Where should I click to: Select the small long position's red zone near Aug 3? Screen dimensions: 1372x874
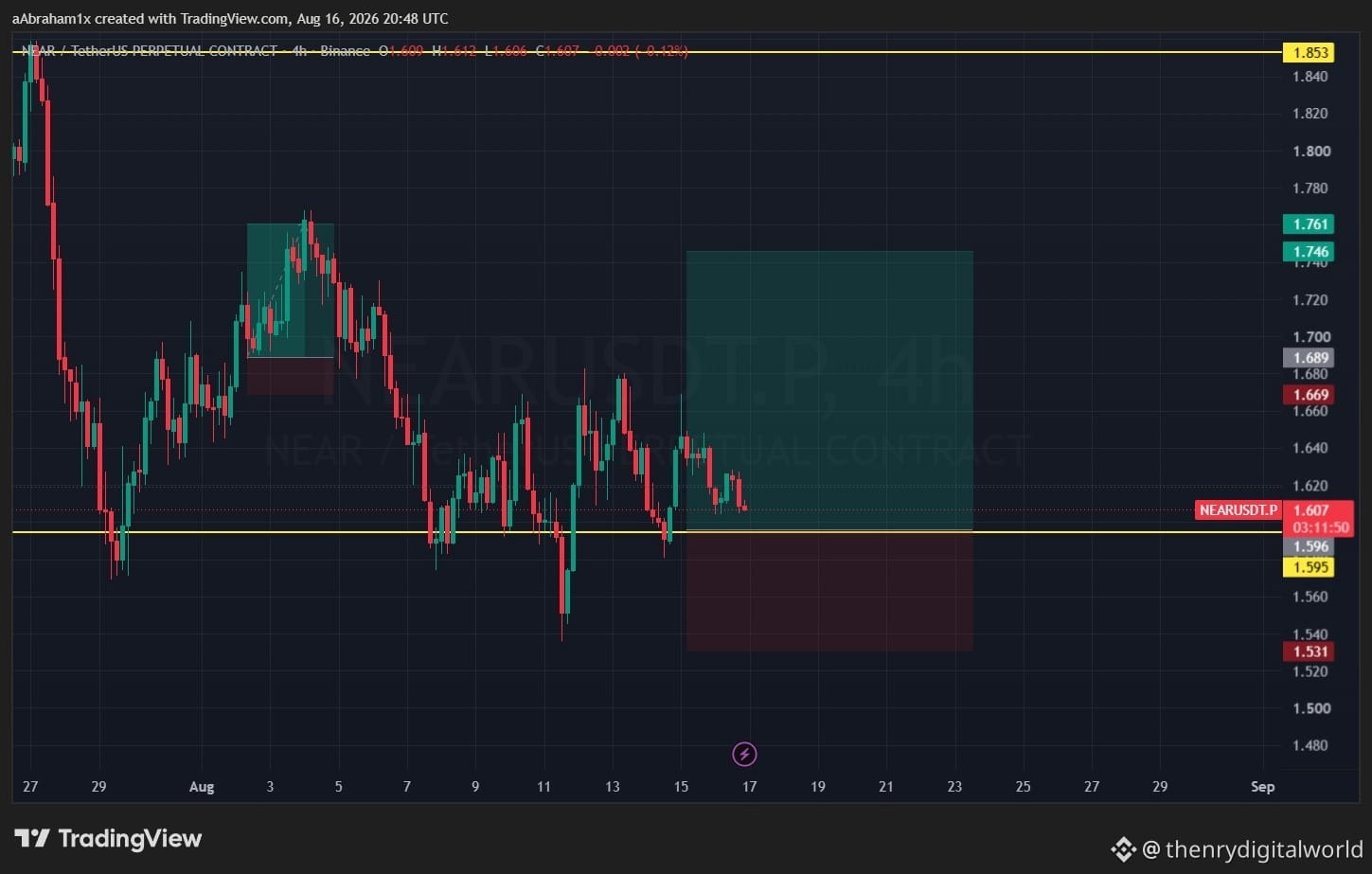[x=290, y=376]
